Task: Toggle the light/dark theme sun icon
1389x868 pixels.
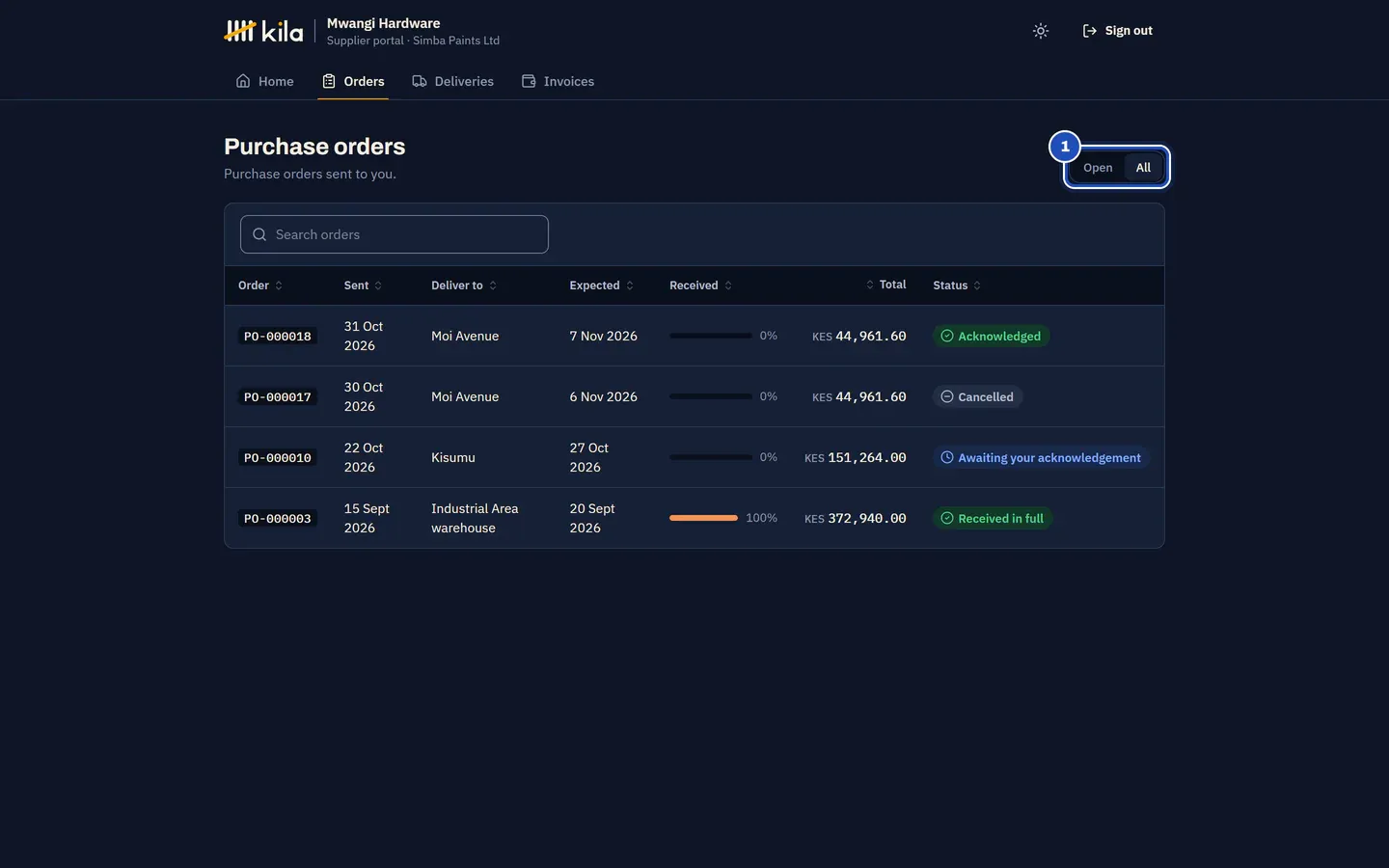Action: pyautogui.click(x=1040, y=31)
